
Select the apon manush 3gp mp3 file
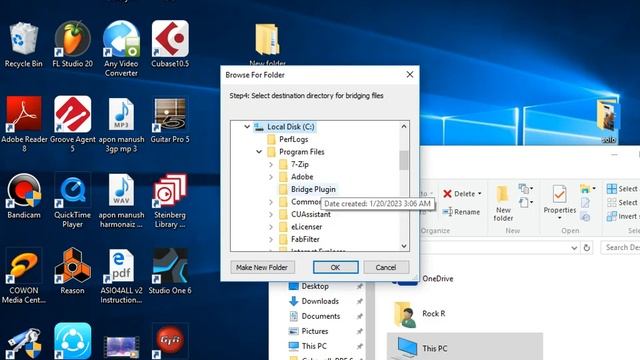(121, 124)
